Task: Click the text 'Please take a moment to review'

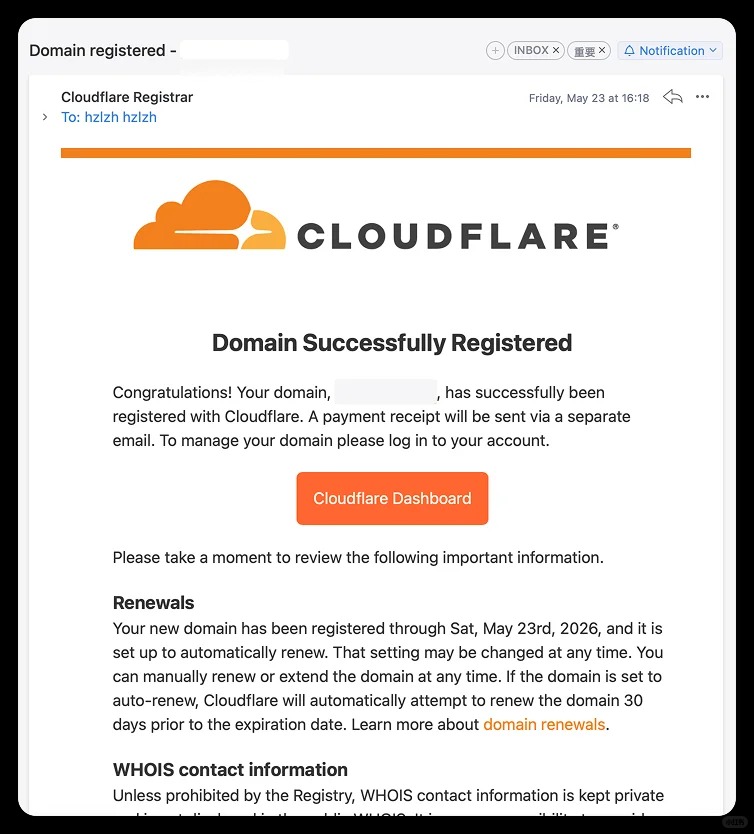Action: pyautogui.click(x=228, y=557)
